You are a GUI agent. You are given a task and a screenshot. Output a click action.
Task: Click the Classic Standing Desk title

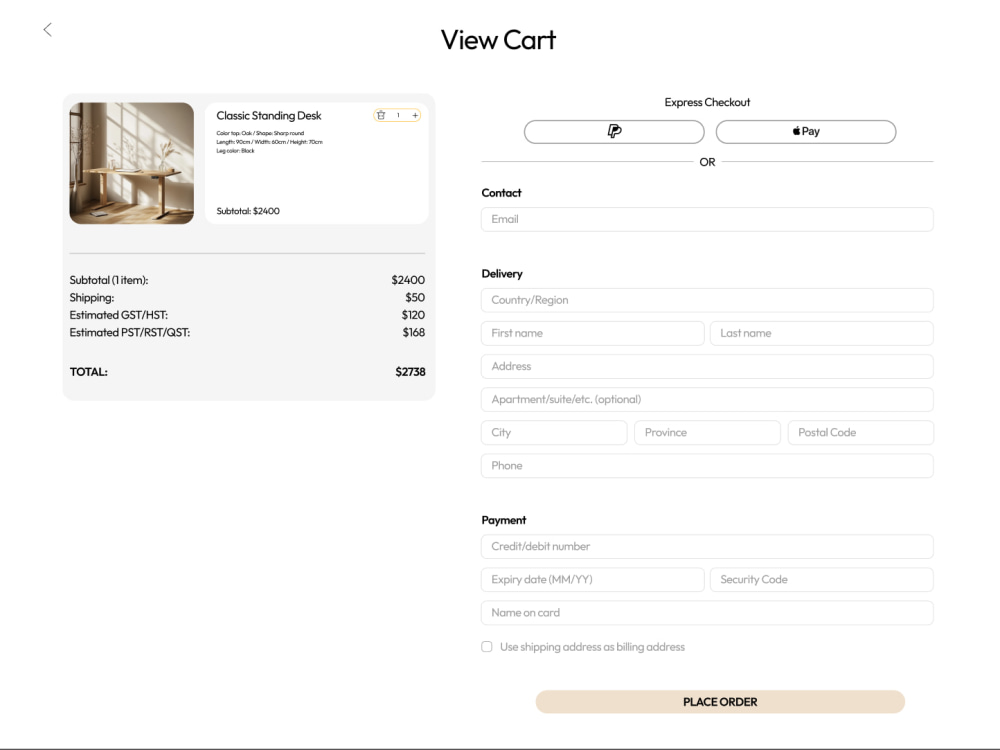tap(268, 116)
